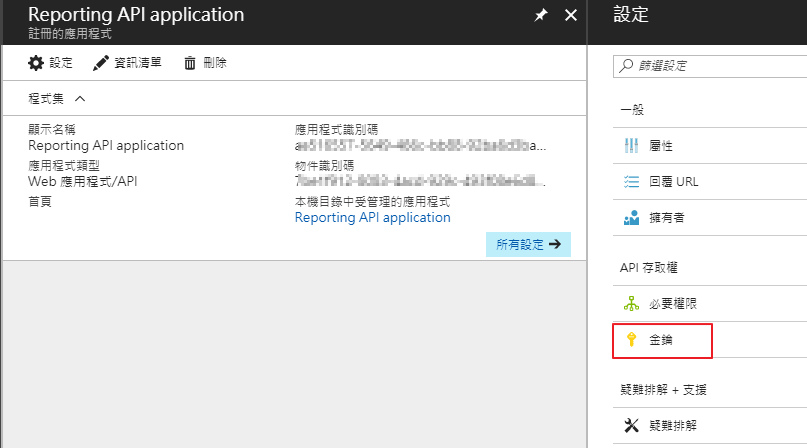
Task: Open 回覆 URL settings entry
Action: [673, 181]
